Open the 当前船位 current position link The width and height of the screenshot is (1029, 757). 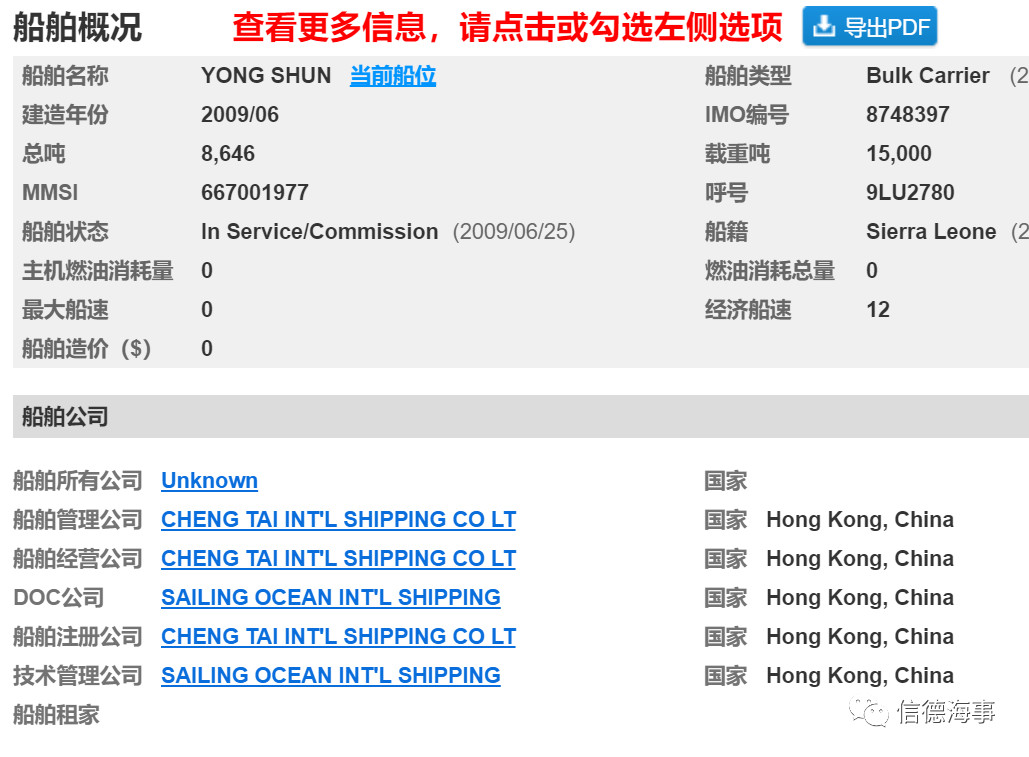pyautogui.click(x=392, y=75)
